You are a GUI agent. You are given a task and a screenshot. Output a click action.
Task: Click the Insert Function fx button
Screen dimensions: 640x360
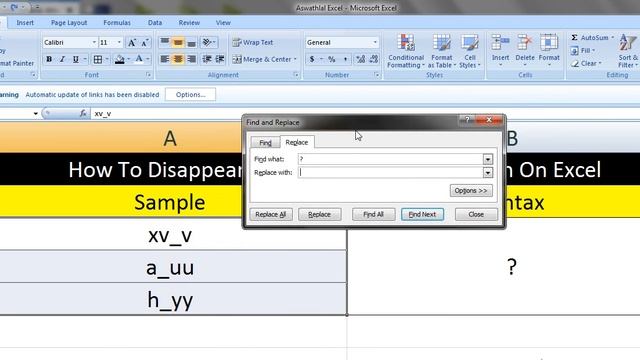tap(83, 113)
